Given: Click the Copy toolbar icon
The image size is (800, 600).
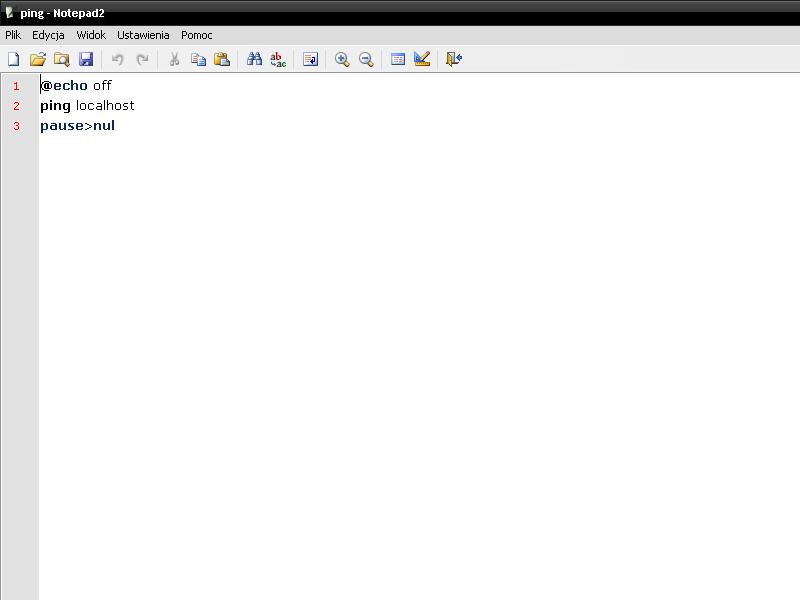Looking at the screenshot, I should click(x=198, y=59).
